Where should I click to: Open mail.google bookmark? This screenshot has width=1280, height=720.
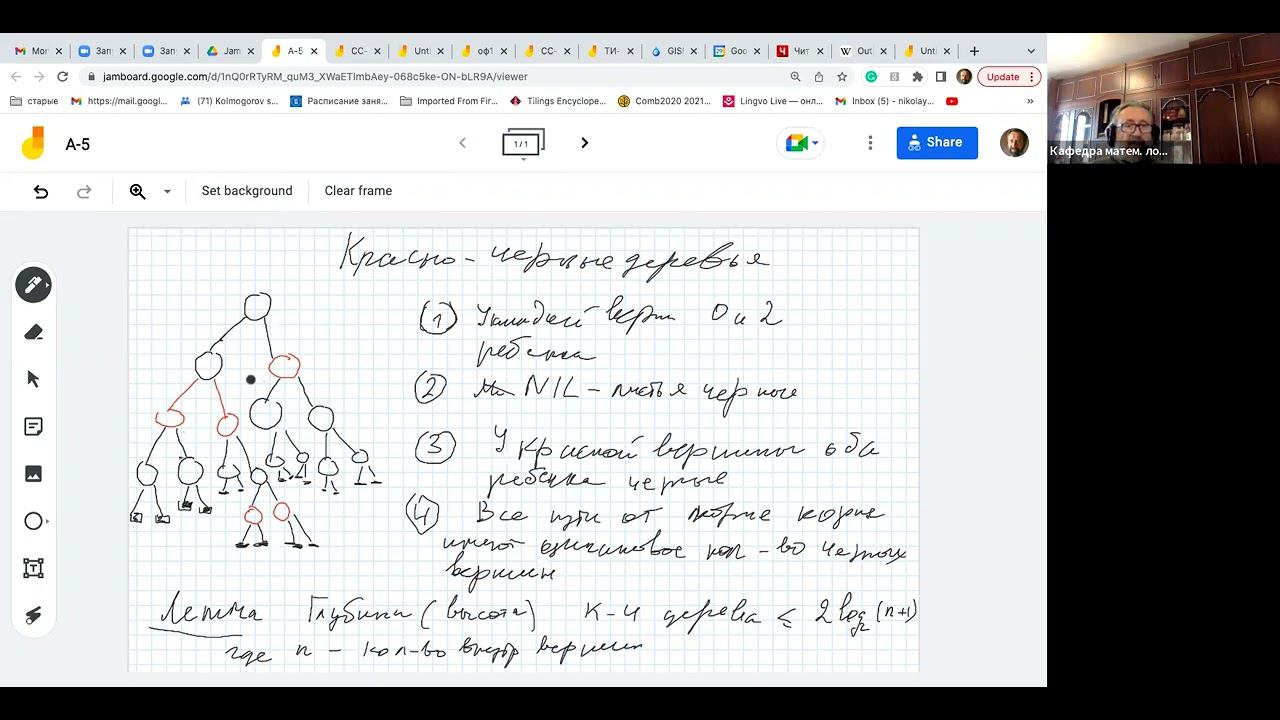pos(120,101)
